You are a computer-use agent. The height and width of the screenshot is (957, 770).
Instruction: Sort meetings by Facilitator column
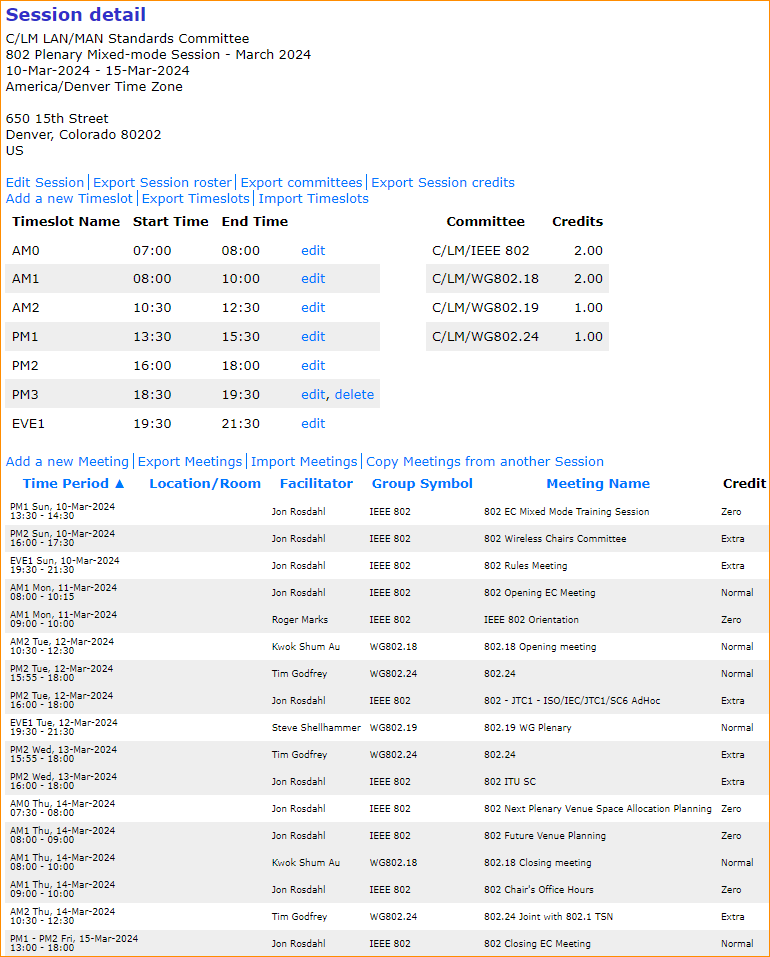(x=316, y=483)
